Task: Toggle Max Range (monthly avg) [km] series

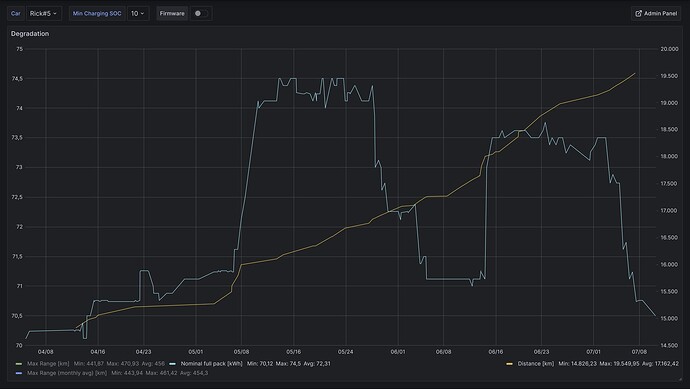Action: point(67,373)
